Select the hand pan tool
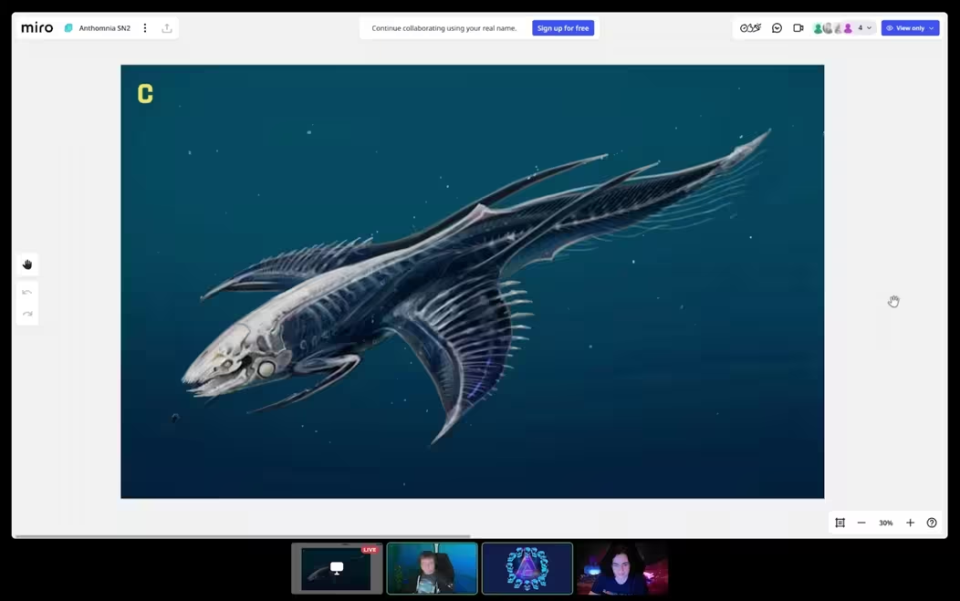 (x=28, y=264)
